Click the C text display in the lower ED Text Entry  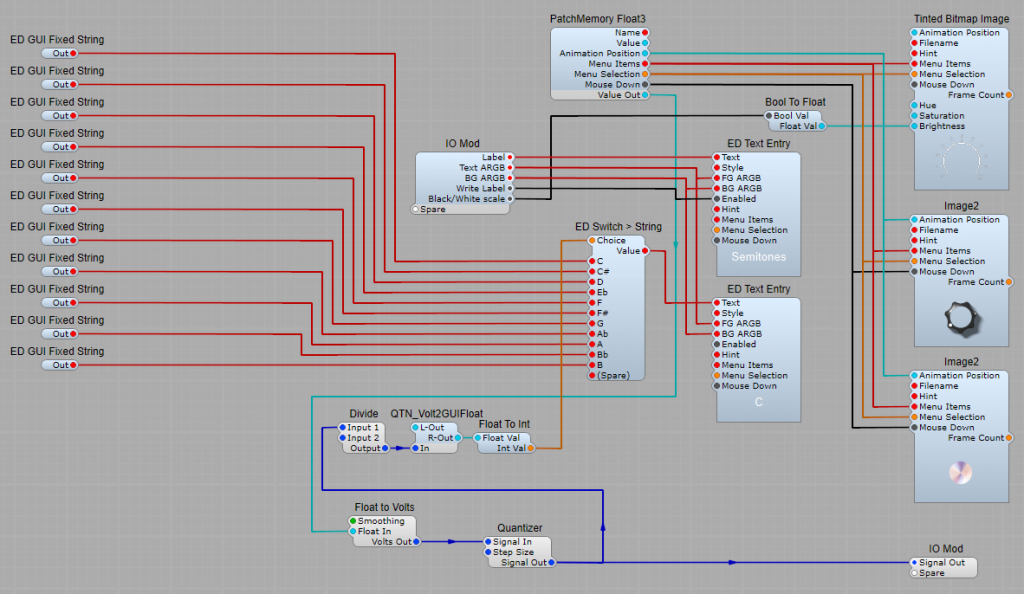pyautogui.click(x=758, y=402)
